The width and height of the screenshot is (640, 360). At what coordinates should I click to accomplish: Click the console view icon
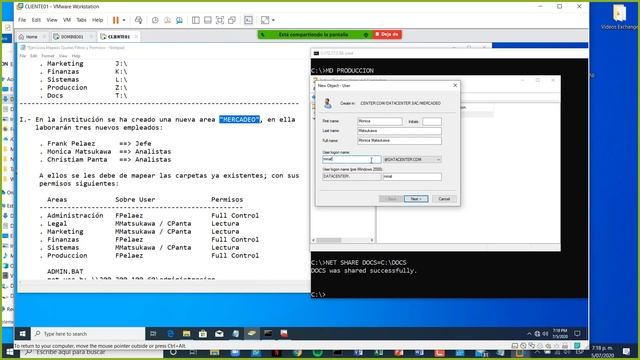coord(248,20)
